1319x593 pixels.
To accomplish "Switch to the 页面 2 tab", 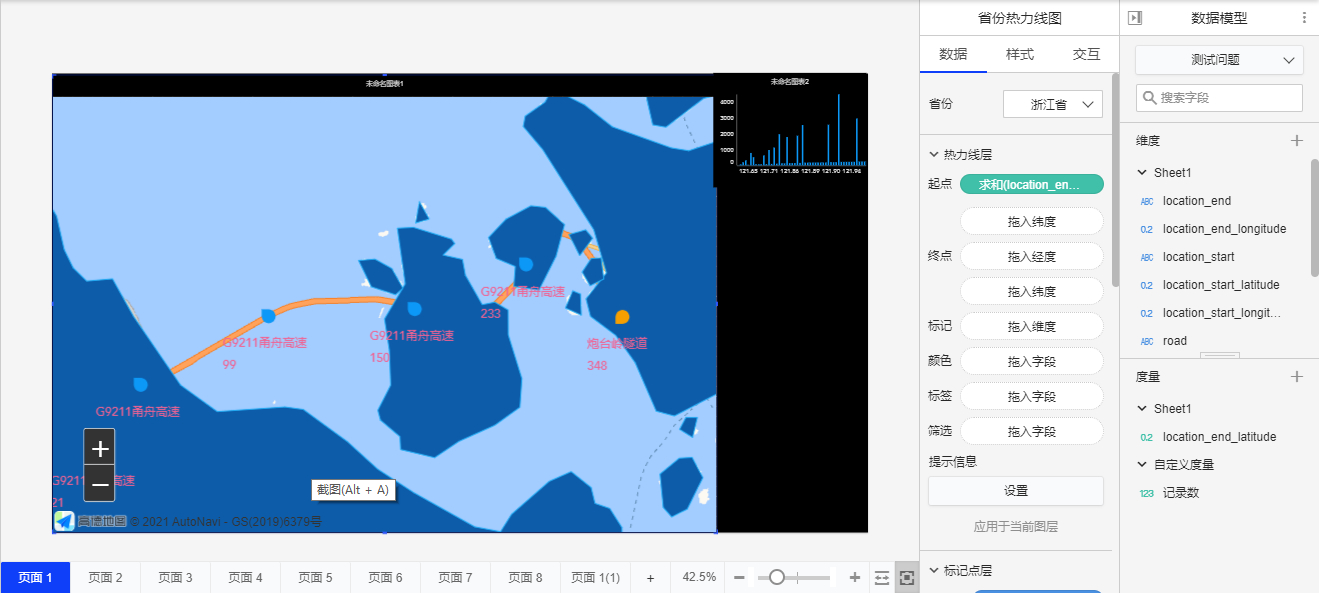I will (105, 578).
